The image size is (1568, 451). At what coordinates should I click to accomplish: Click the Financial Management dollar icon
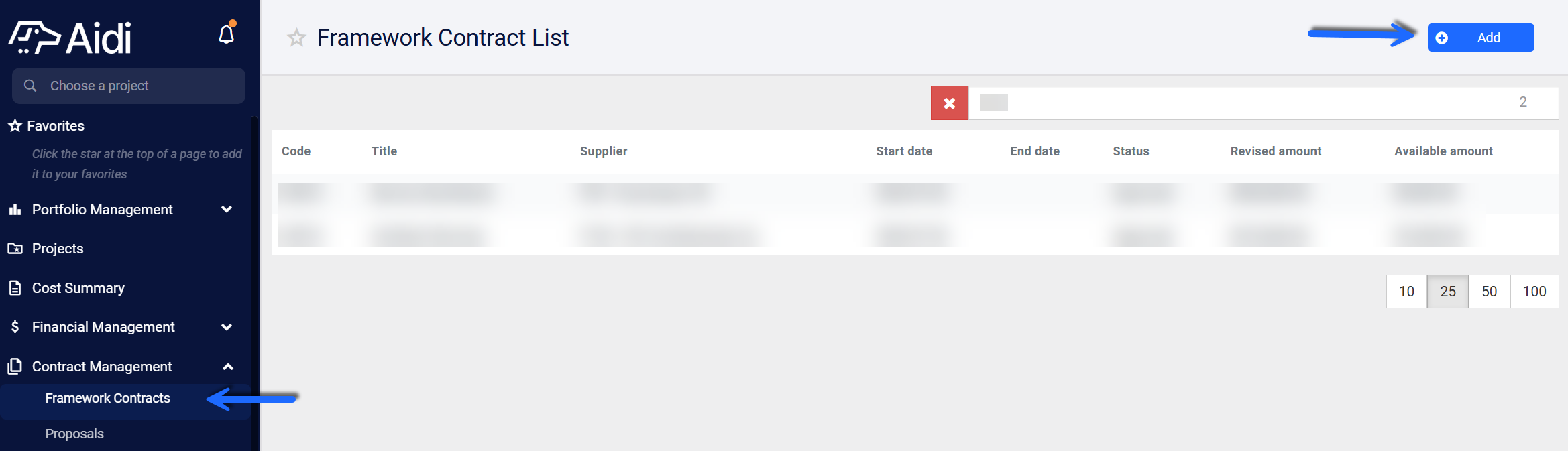(x=15, y=327)
